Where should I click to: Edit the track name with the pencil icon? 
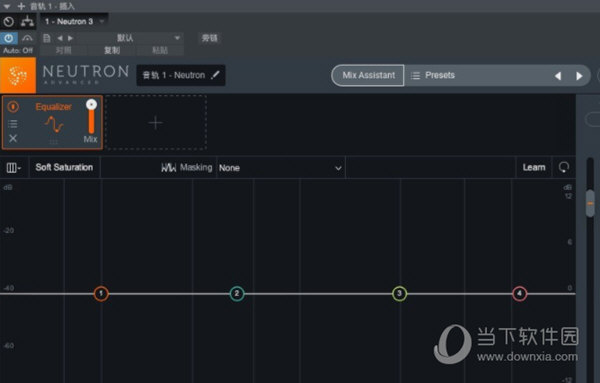coord(215,75)
